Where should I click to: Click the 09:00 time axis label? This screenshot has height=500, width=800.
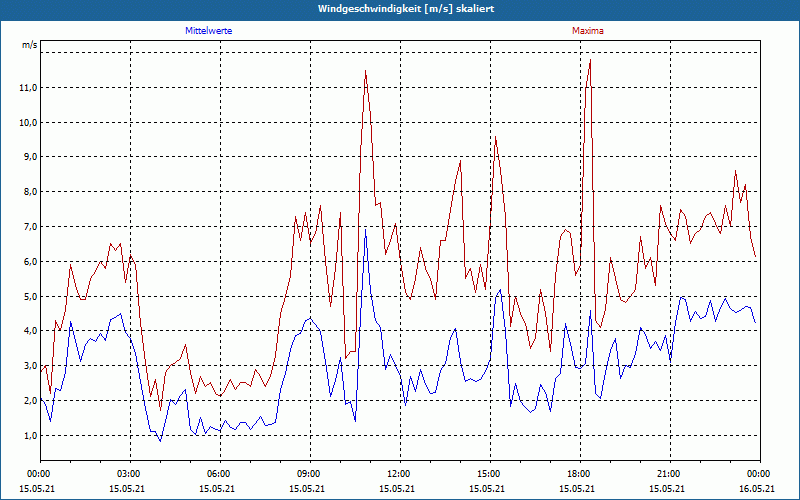coord(310,474)
